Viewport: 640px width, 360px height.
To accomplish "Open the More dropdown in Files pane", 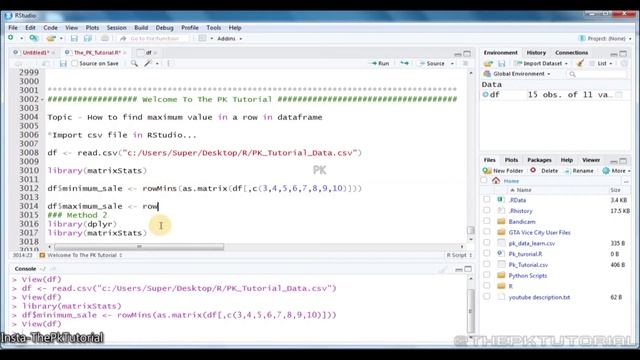I will [x=617, y=171].
